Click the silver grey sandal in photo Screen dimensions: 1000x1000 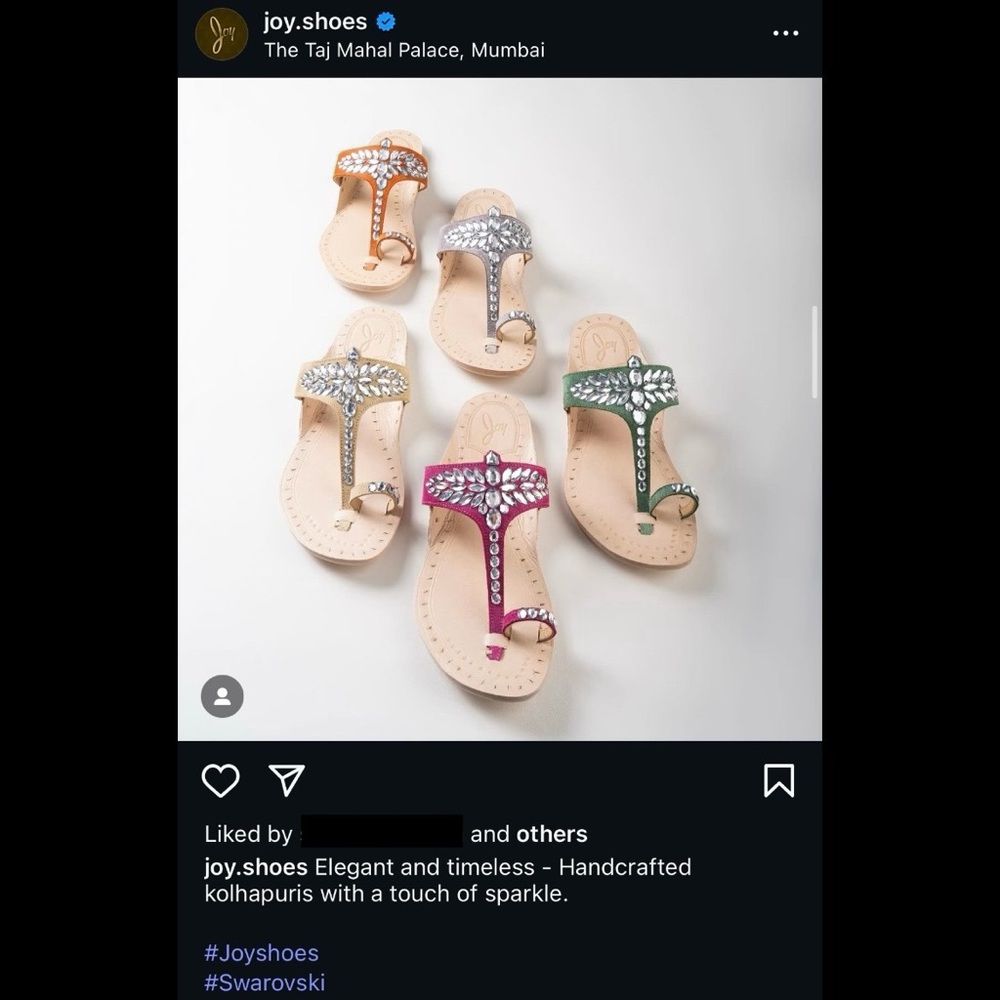tap(483, 281)
